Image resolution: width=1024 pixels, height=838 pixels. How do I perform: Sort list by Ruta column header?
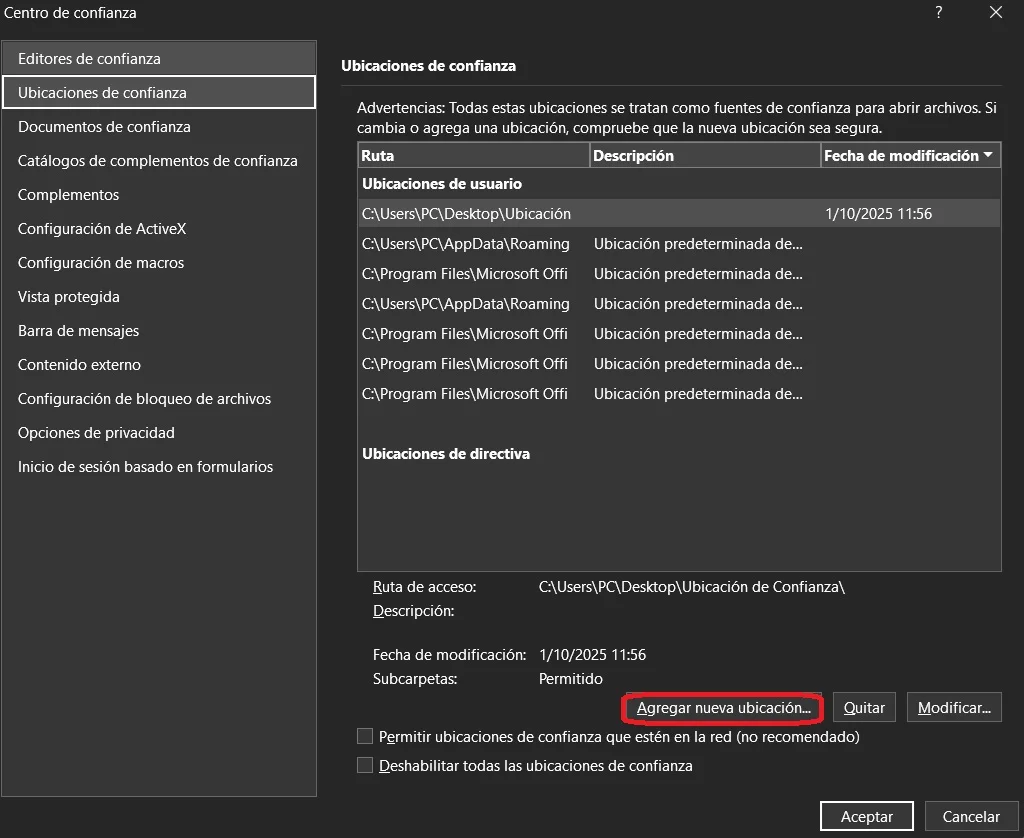[473, 156]
